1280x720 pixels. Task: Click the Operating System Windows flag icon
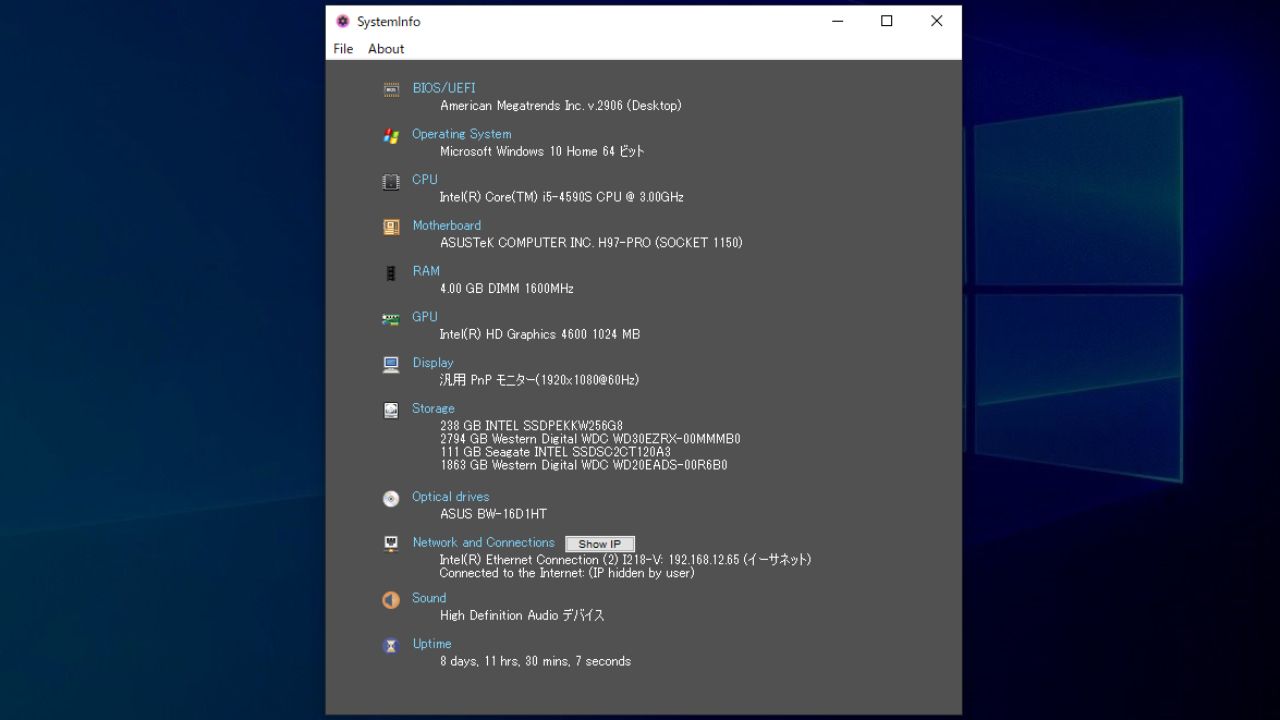pos(391,136)
